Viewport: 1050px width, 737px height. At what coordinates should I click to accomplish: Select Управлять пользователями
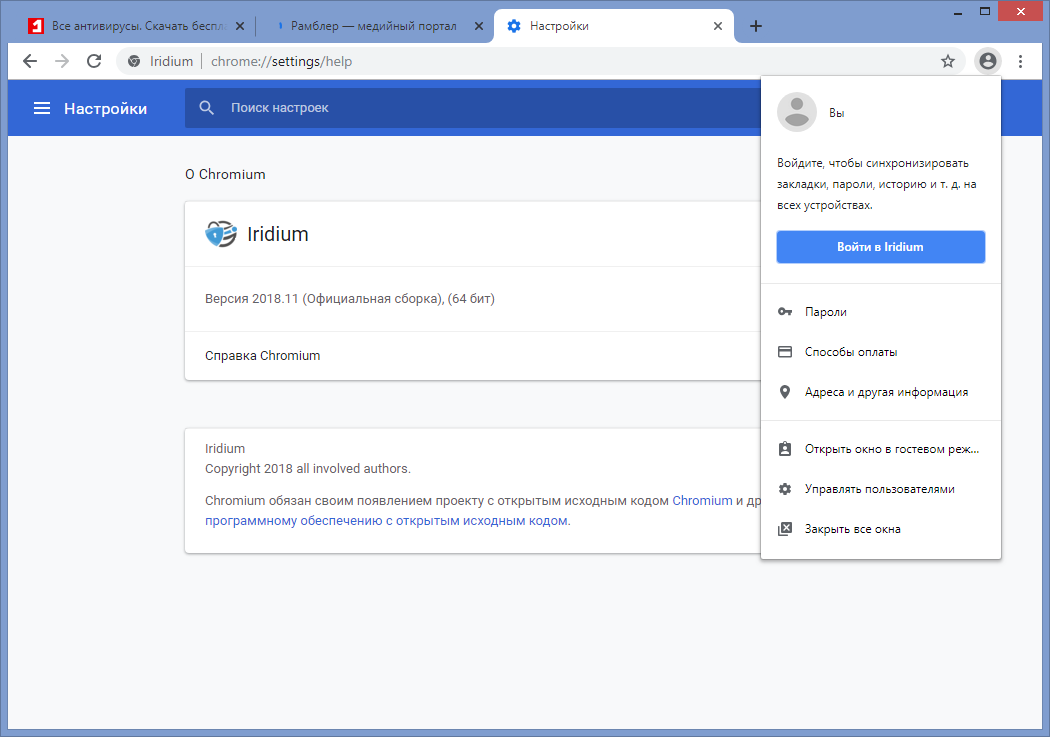(x=881, y=489)
